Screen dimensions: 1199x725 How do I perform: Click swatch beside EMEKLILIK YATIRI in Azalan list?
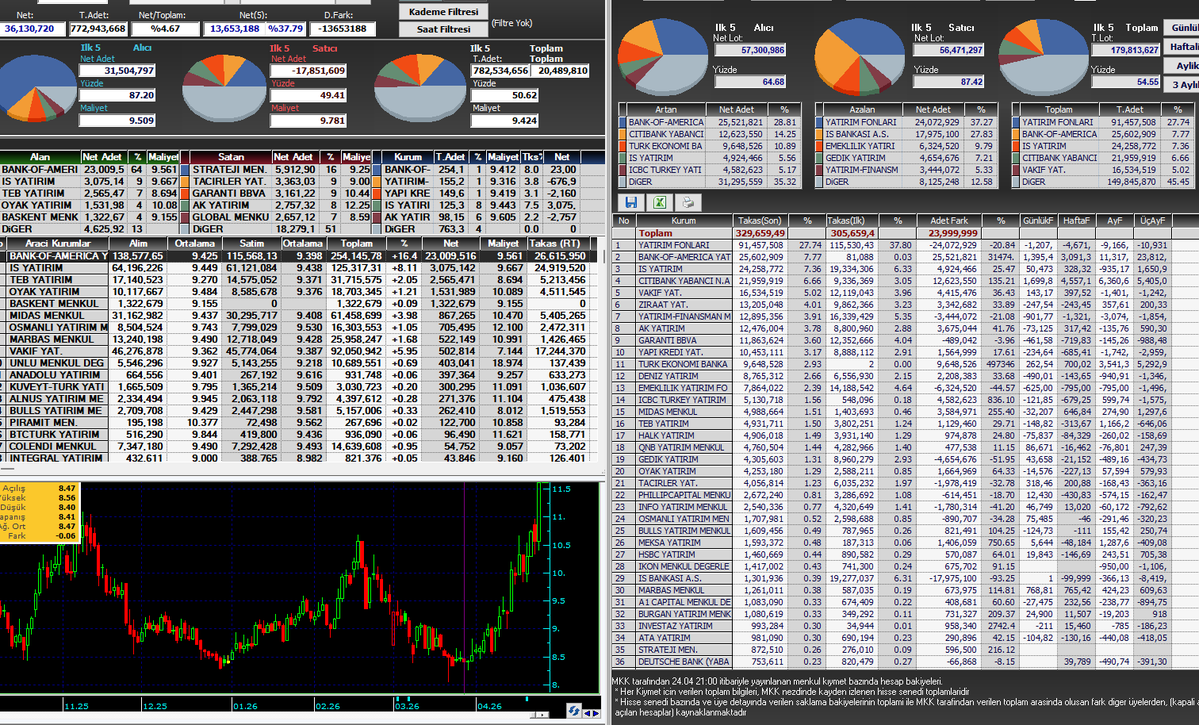tap(819, 146)
